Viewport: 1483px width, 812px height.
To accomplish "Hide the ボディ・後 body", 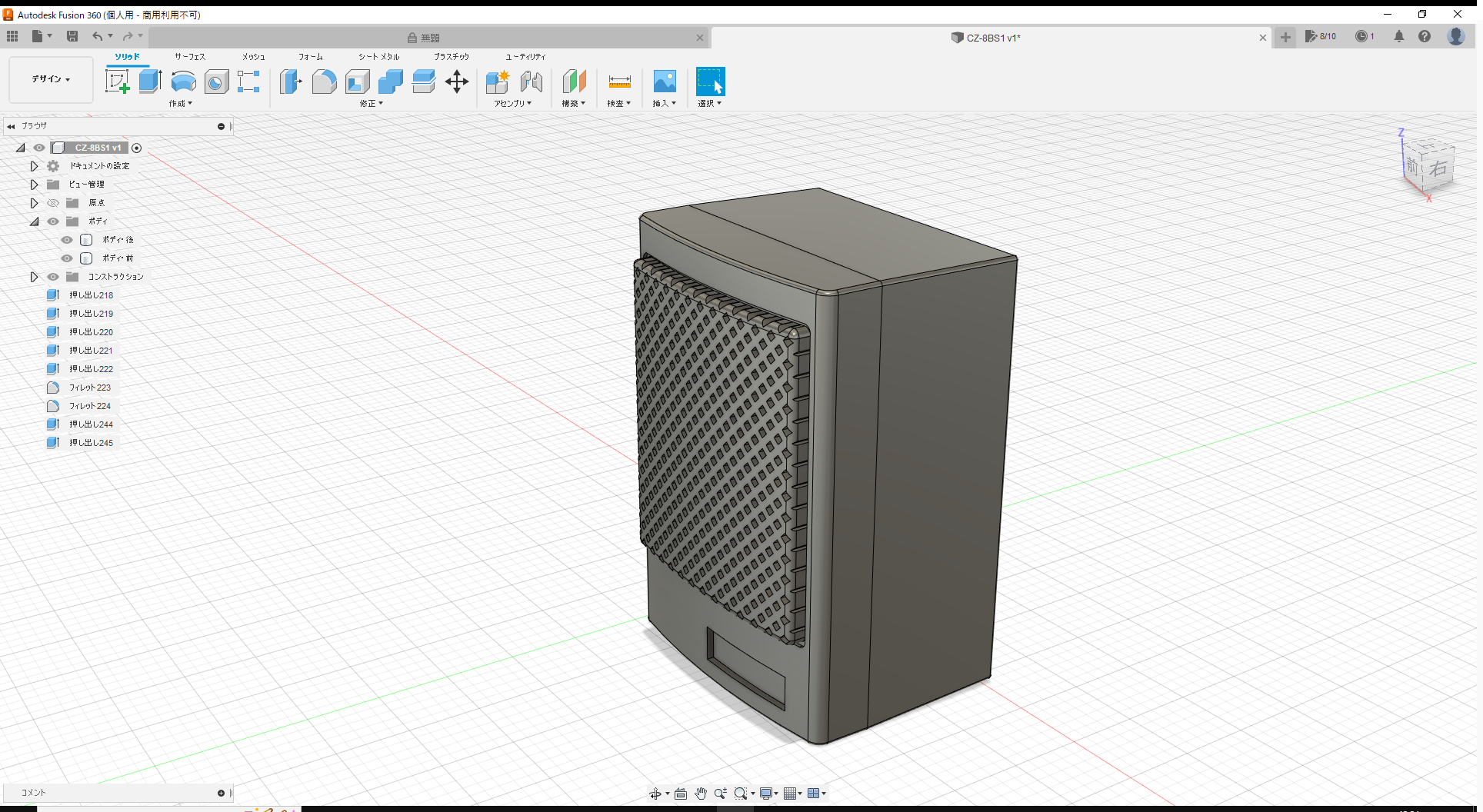I will pyautogui.click(x=67, y=239).
